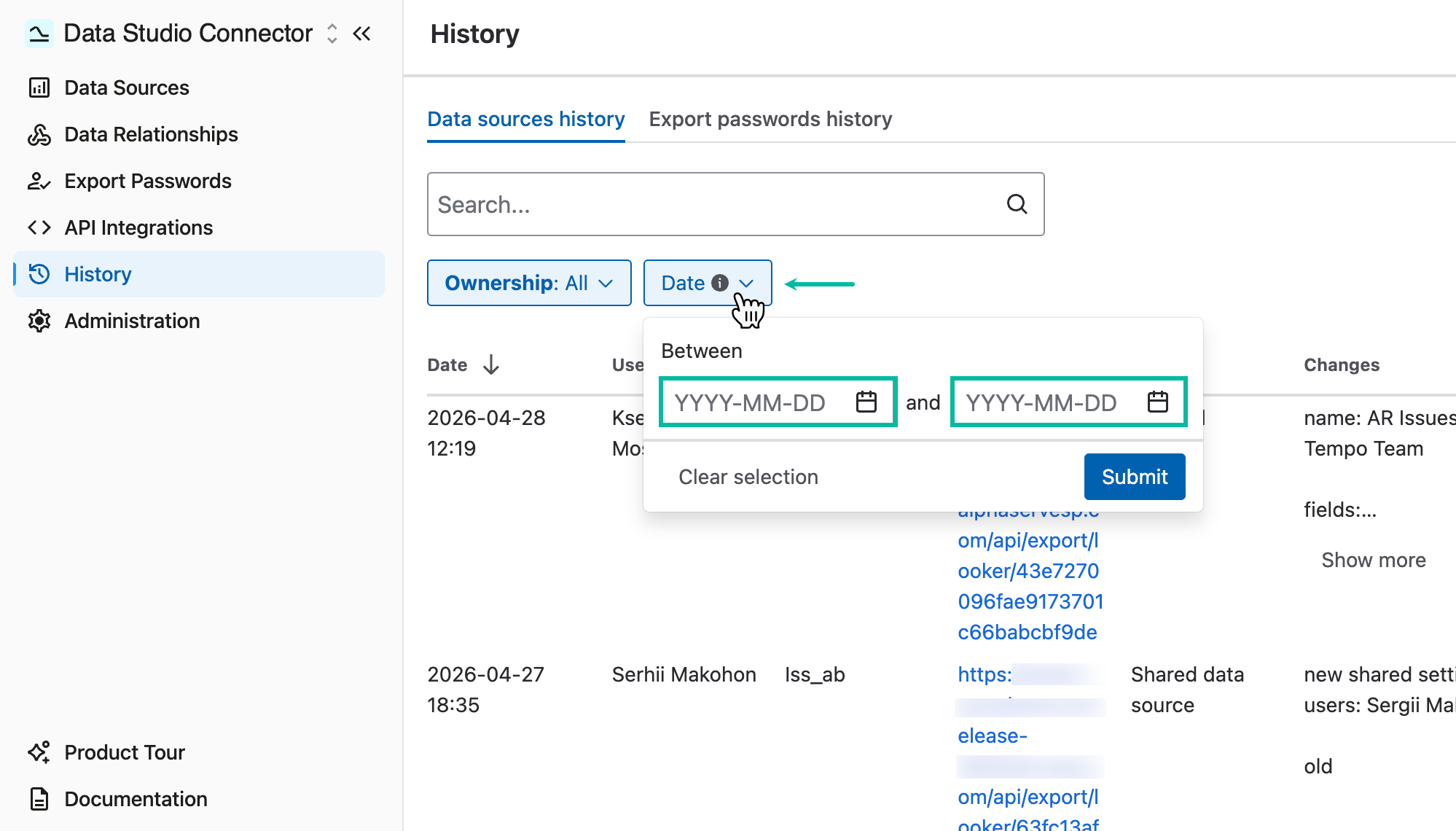Click the History page heading
1456x831 pixels.
474,34
